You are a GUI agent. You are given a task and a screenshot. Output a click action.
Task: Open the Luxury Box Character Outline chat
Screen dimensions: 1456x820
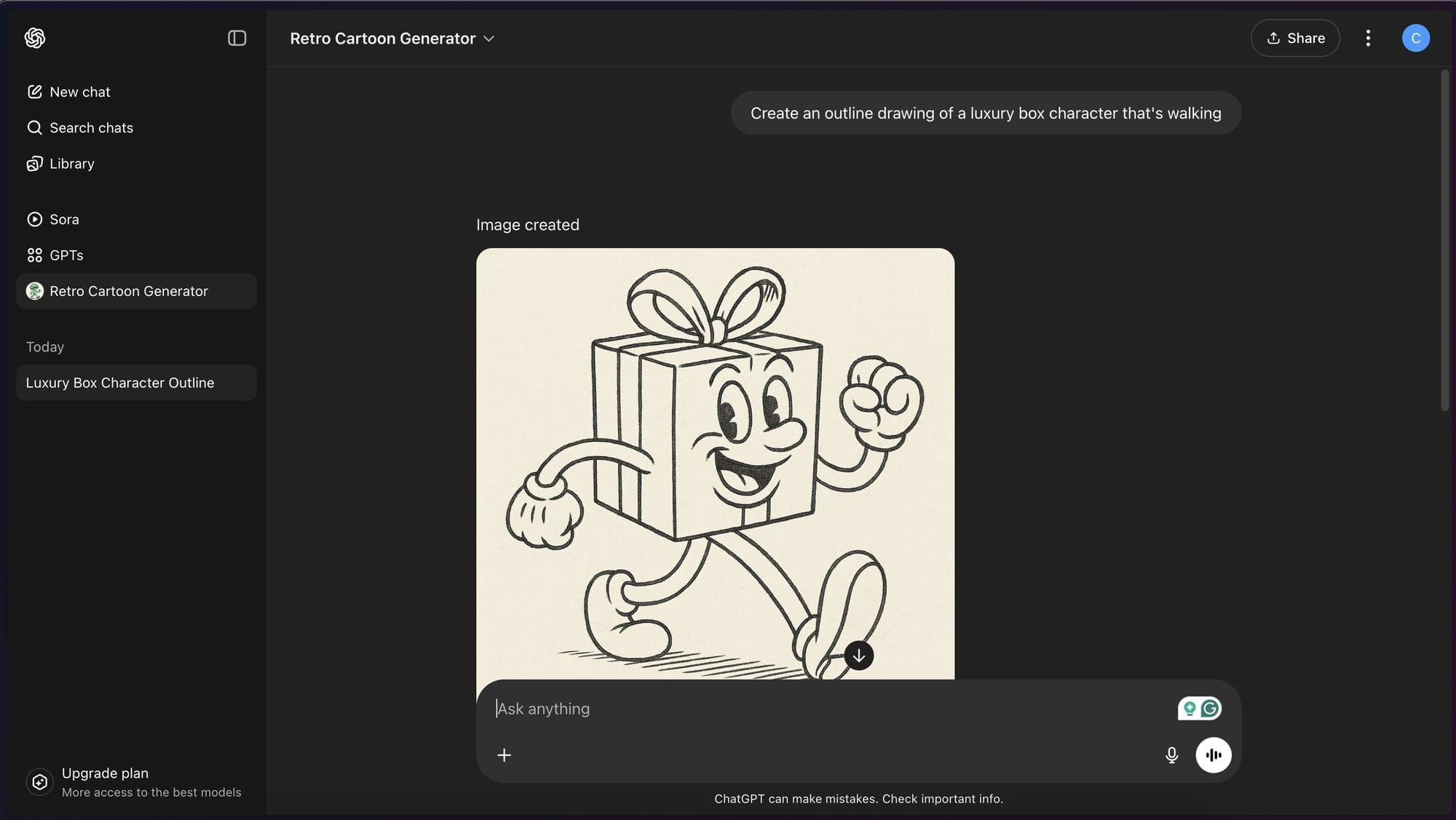pos(136,383)
